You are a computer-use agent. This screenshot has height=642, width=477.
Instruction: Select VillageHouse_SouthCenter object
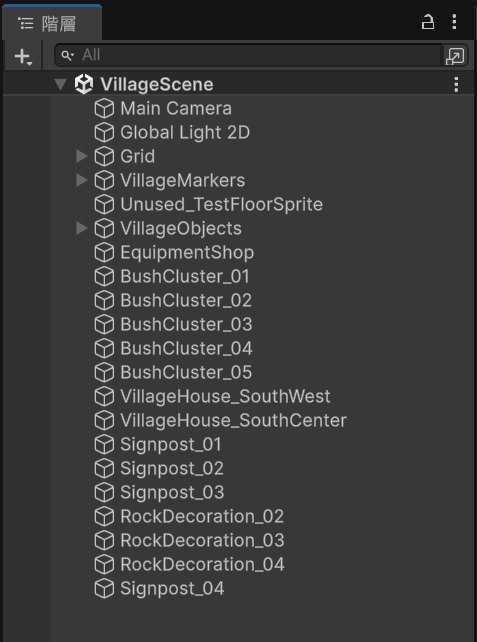(233, 420)
